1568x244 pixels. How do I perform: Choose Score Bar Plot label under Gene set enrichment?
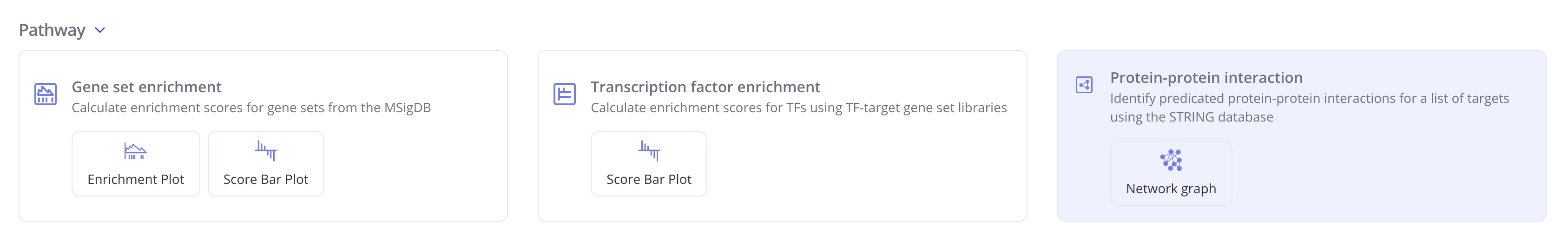coord(265,179)
